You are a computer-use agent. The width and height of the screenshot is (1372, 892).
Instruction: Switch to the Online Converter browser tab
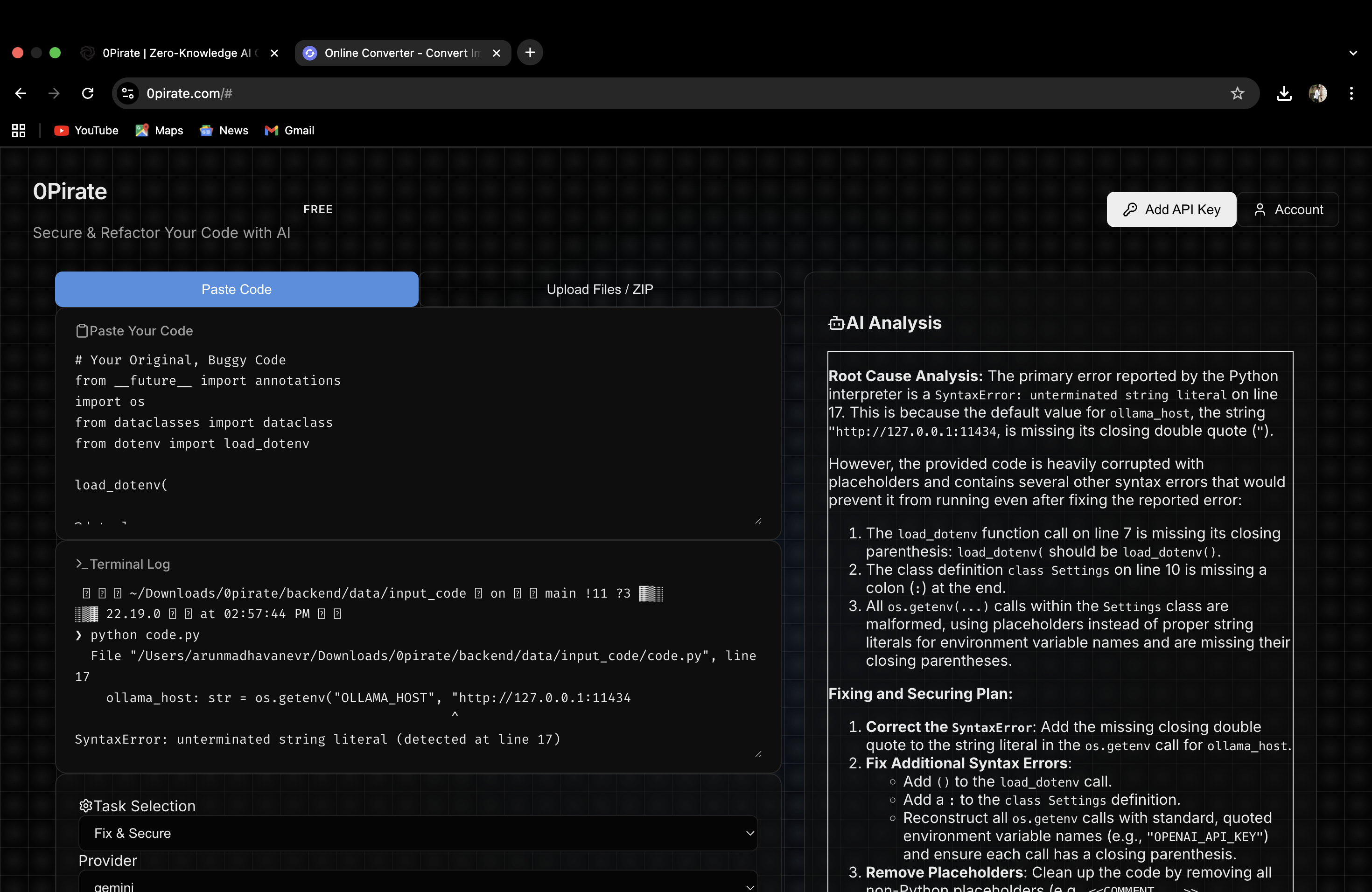402,53
